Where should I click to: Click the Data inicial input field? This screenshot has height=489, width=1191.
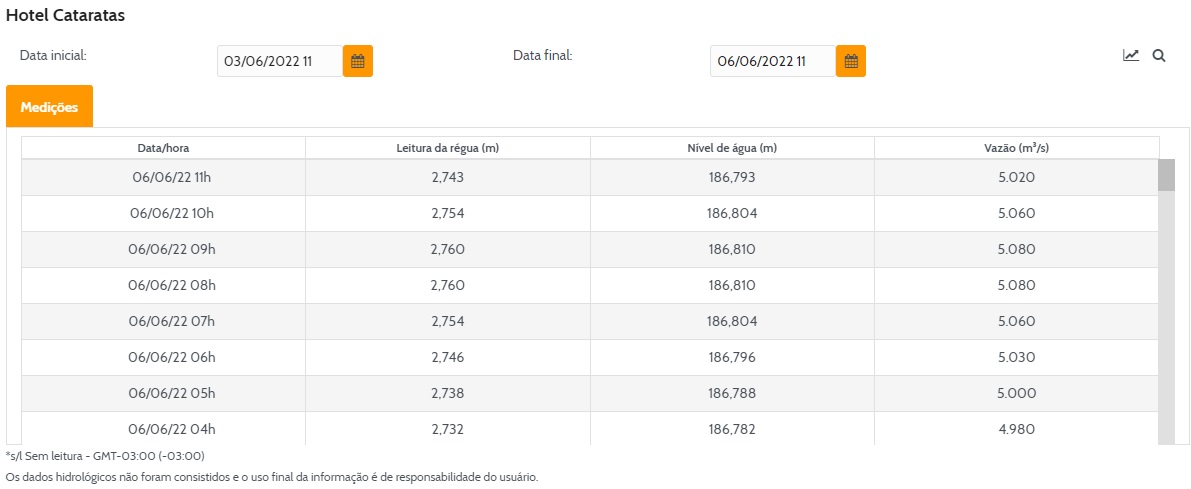point(279,61)
